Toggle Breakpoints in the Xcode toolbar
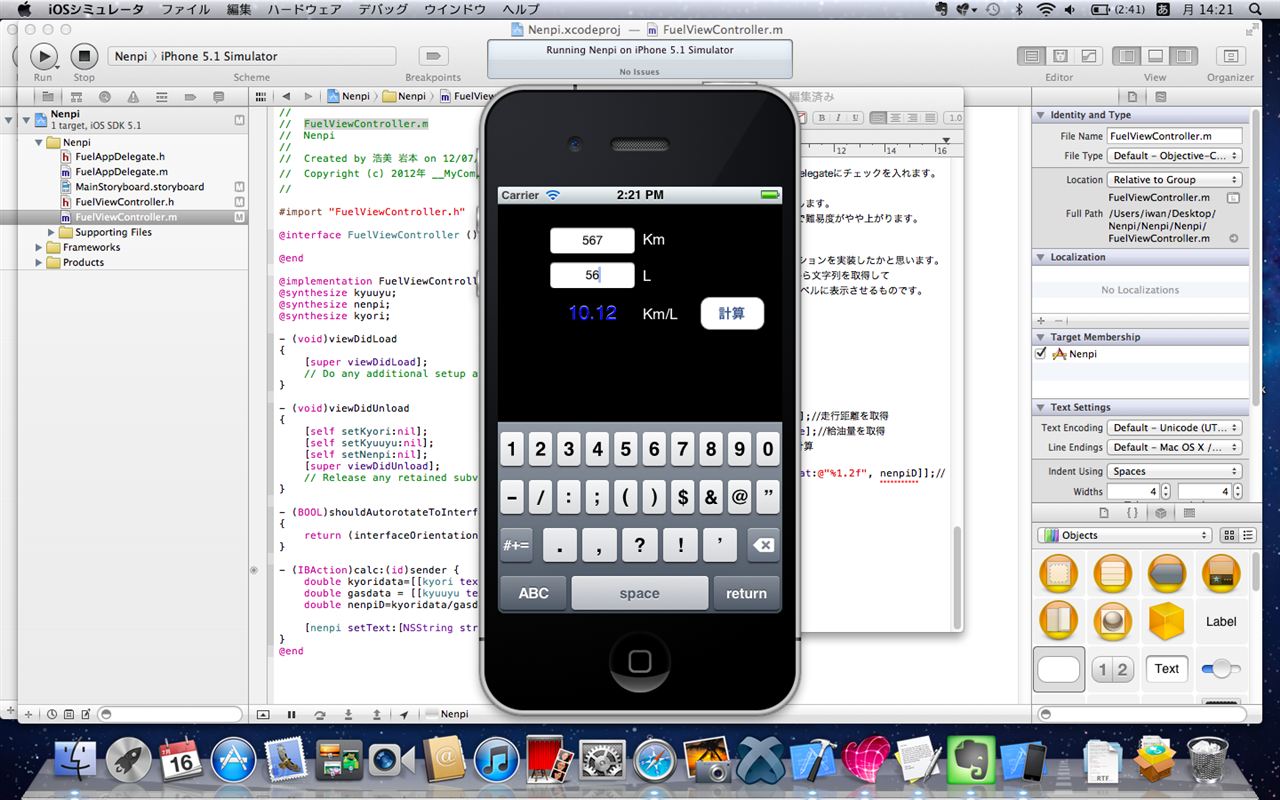This screenshot has width=1280, height=800. [433, 56]
